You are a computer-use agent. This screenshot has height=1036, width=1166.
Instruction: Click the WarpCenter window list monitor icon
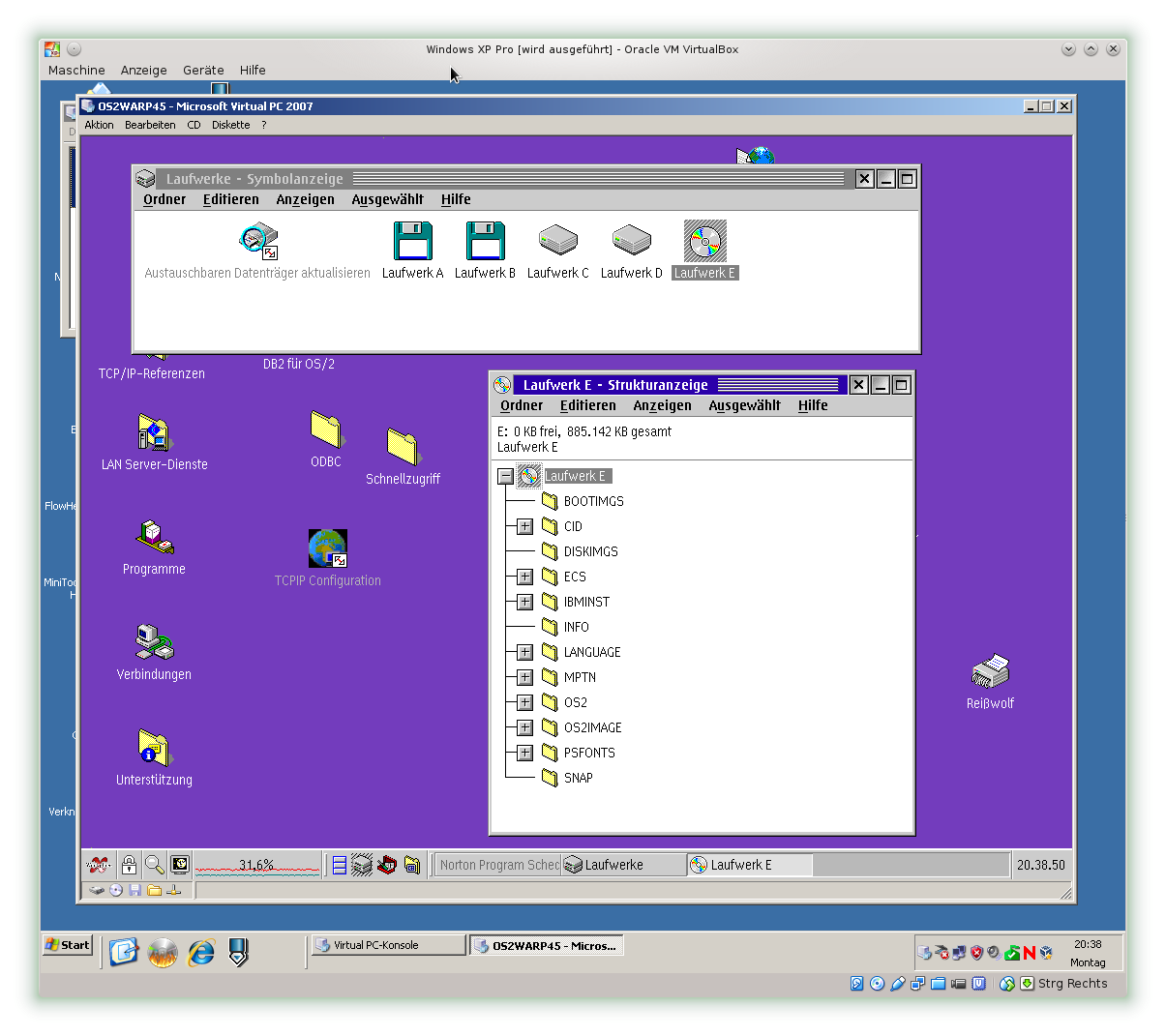click(180, 865)
